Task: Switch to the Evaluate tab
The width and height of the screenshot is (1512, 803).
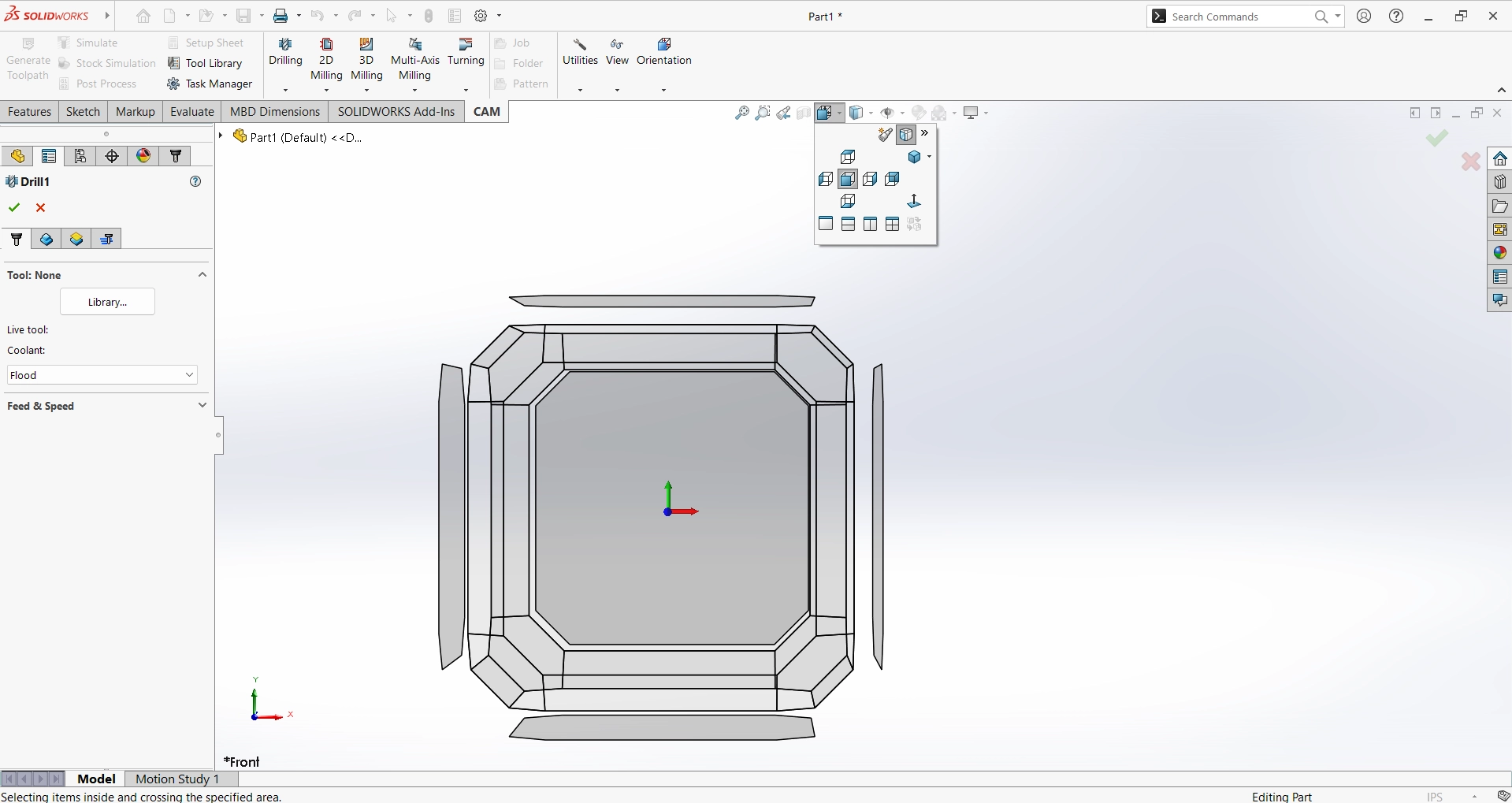Action: pyautogui.click(x=192, y=112)
